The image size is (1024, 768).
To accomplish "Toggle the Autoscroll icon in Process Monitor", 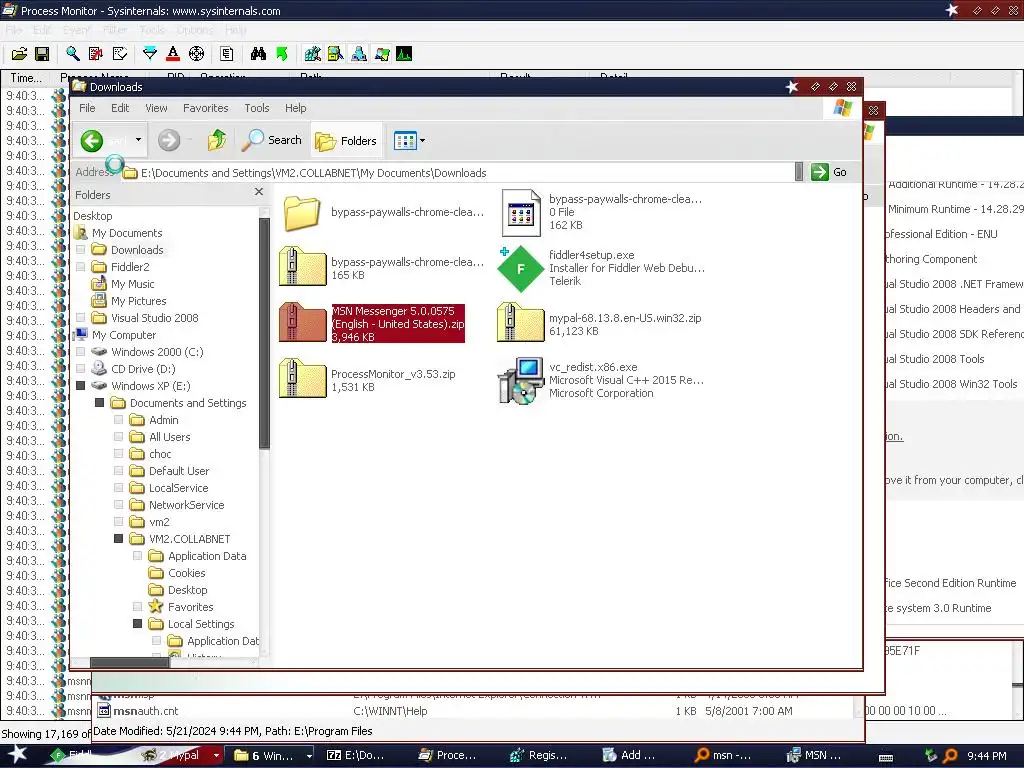I will 96,54.
